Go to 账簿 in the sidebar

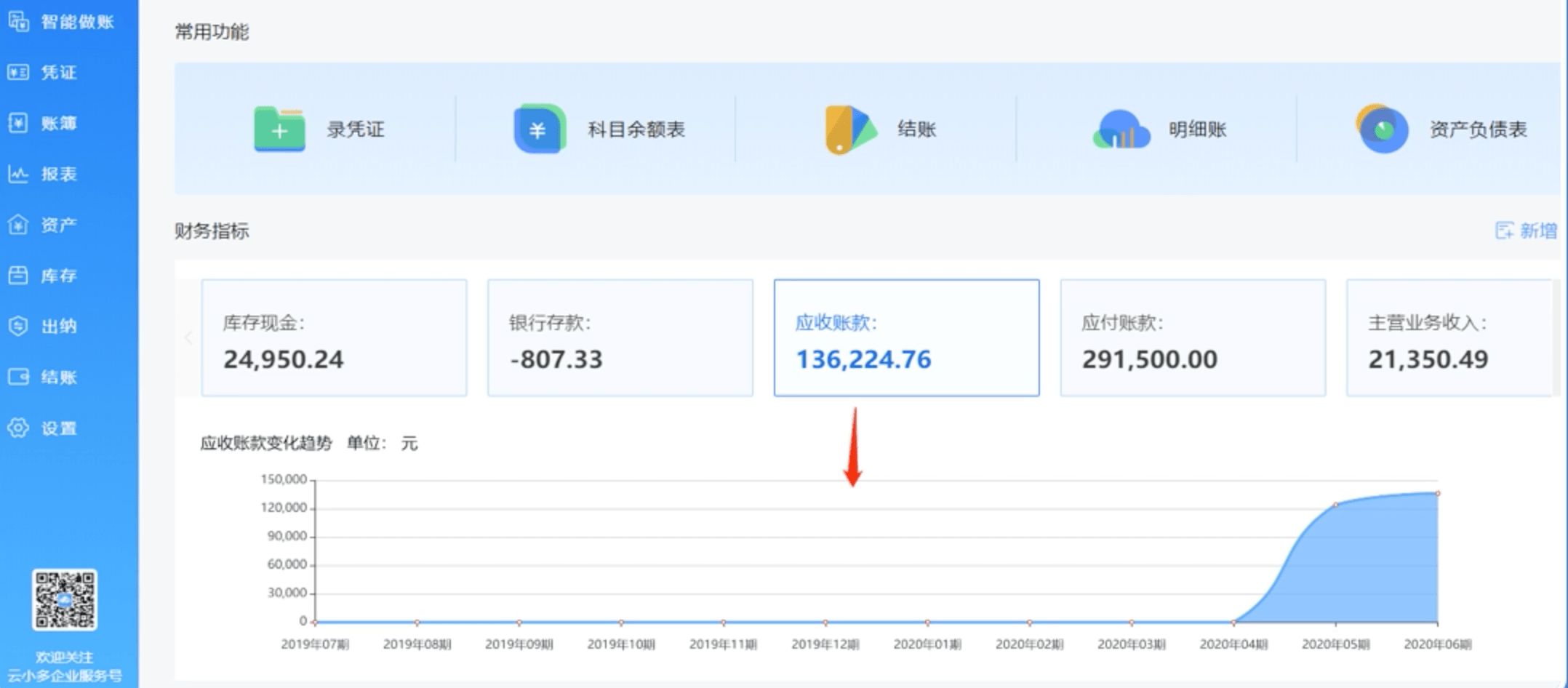click(58, 124)
